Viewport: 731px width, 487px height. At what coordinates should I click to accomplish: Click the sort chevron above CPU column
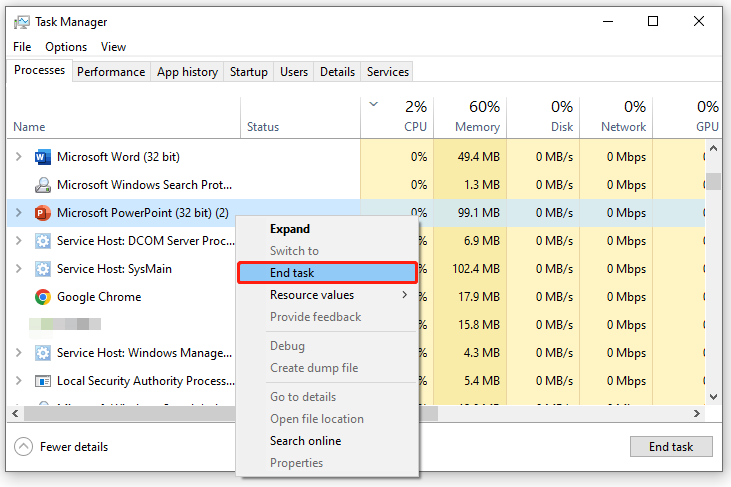[373, 104]
